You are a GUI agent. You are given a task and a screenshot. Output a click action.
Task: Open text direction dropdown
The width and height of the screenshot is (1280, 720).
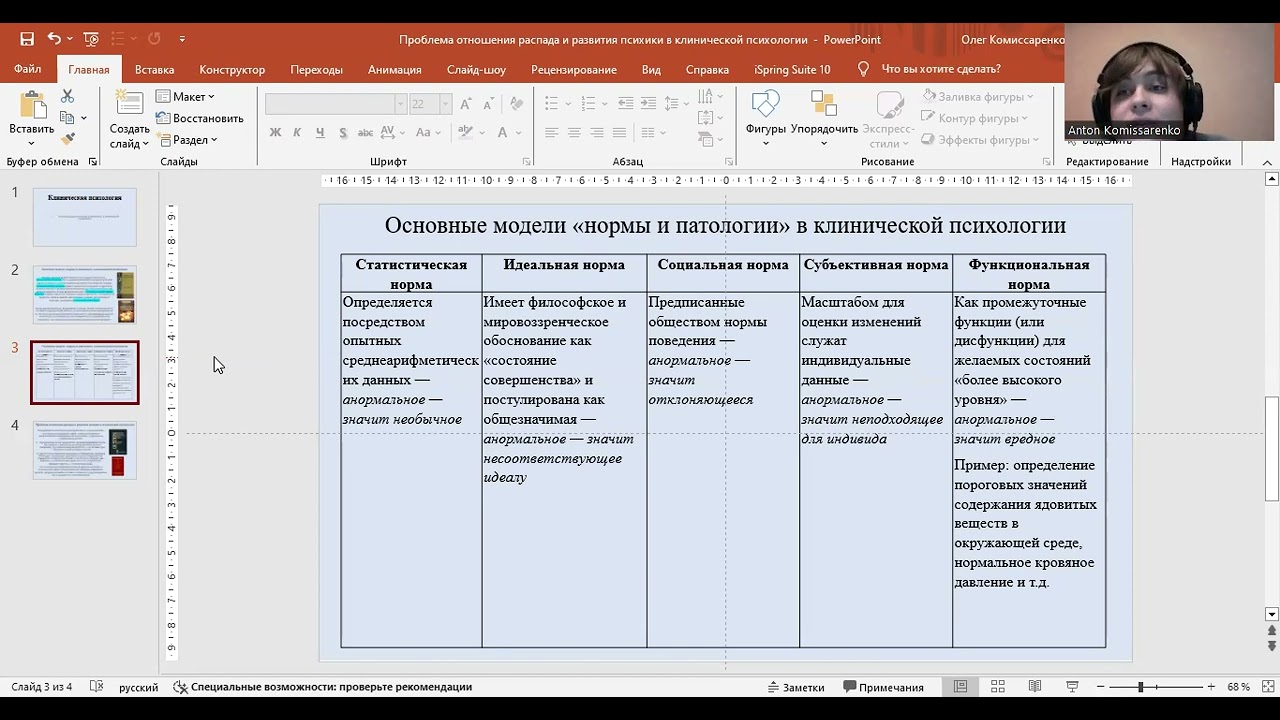pyautogui.click(x=711, y=96)
